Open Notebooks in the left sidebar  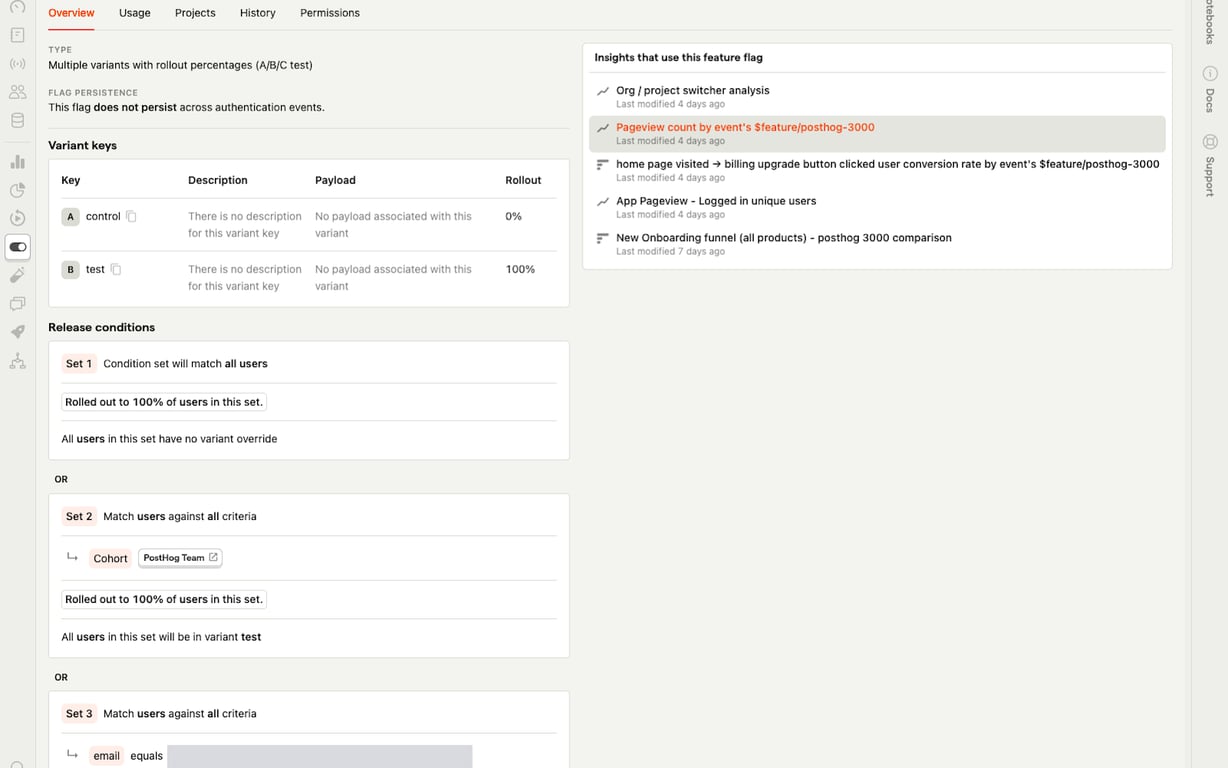click(x=17, y=35)
